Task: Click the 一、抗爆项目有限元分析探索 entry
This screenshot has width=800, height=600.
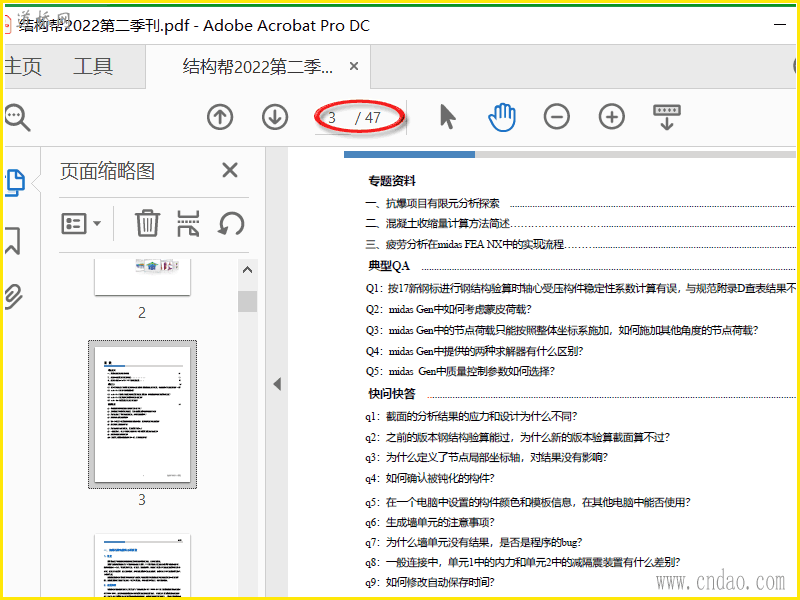Action: pos(433,203)
